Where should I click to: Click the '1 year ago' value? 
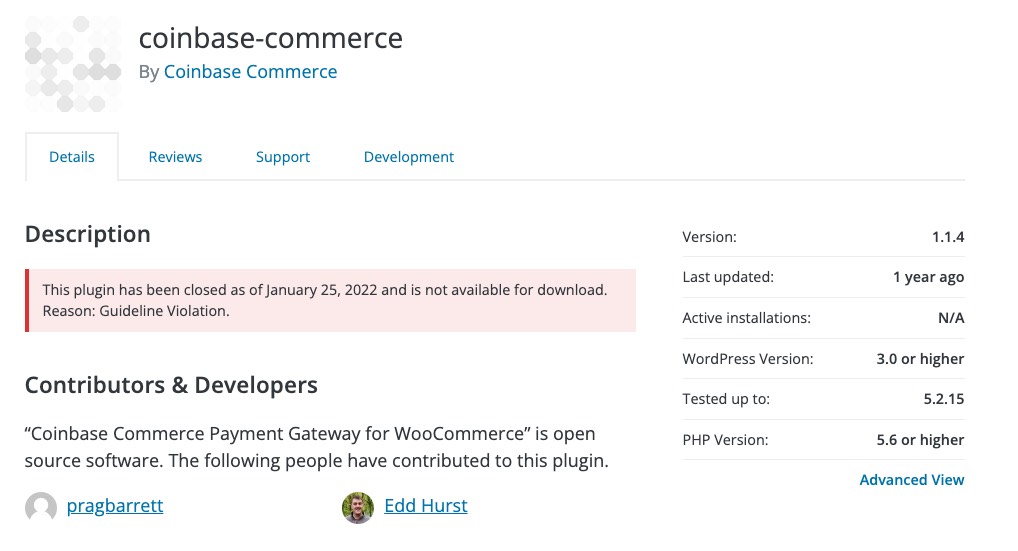point(928,277)
